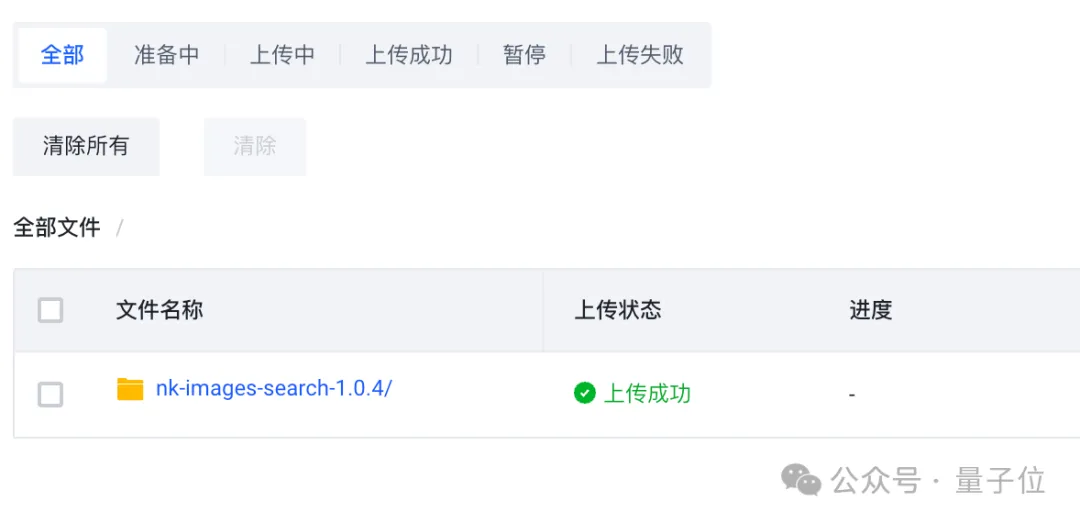Screen dimensions: 1080x523
Task: Select the 上传中 tab
Action: [x=282, y=55]
